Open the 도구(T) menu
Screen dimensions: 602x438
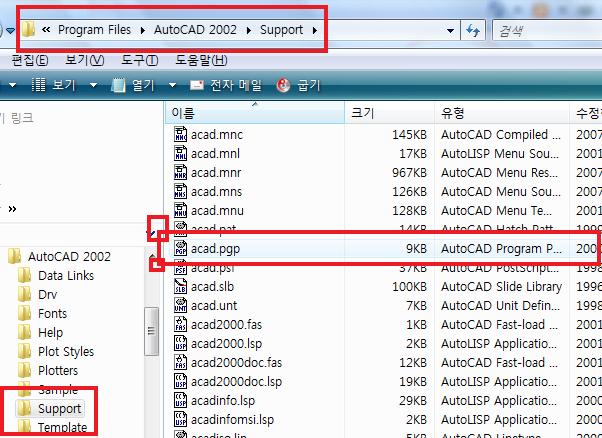tap(140, 60)
